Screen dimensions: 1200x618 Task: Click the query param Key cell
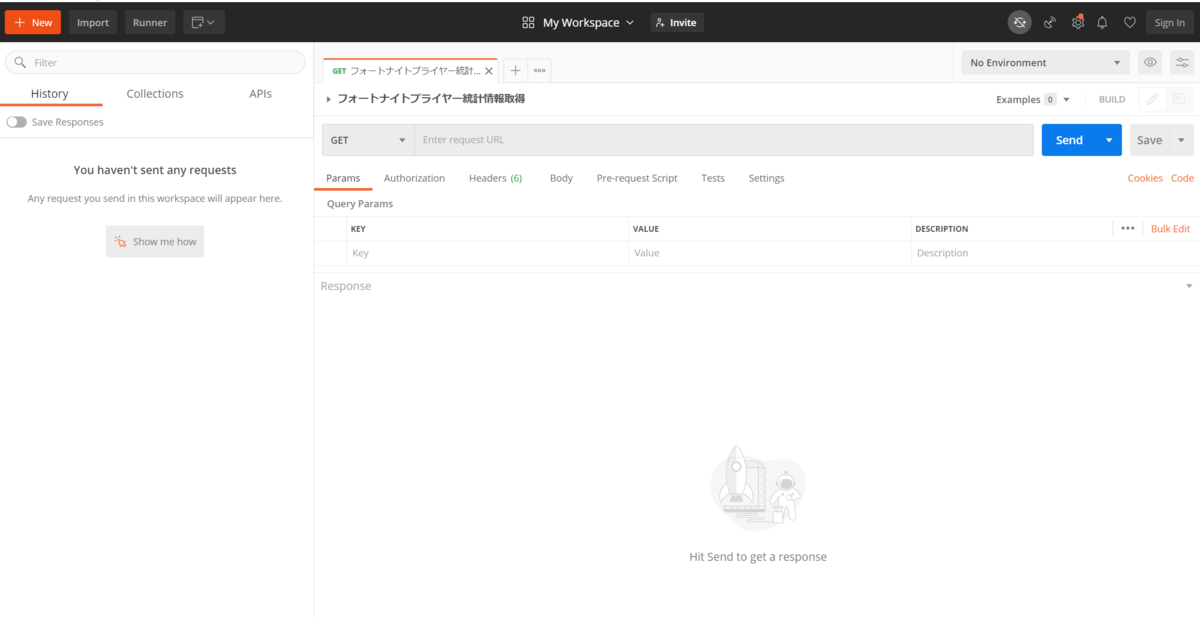(488, 253)
